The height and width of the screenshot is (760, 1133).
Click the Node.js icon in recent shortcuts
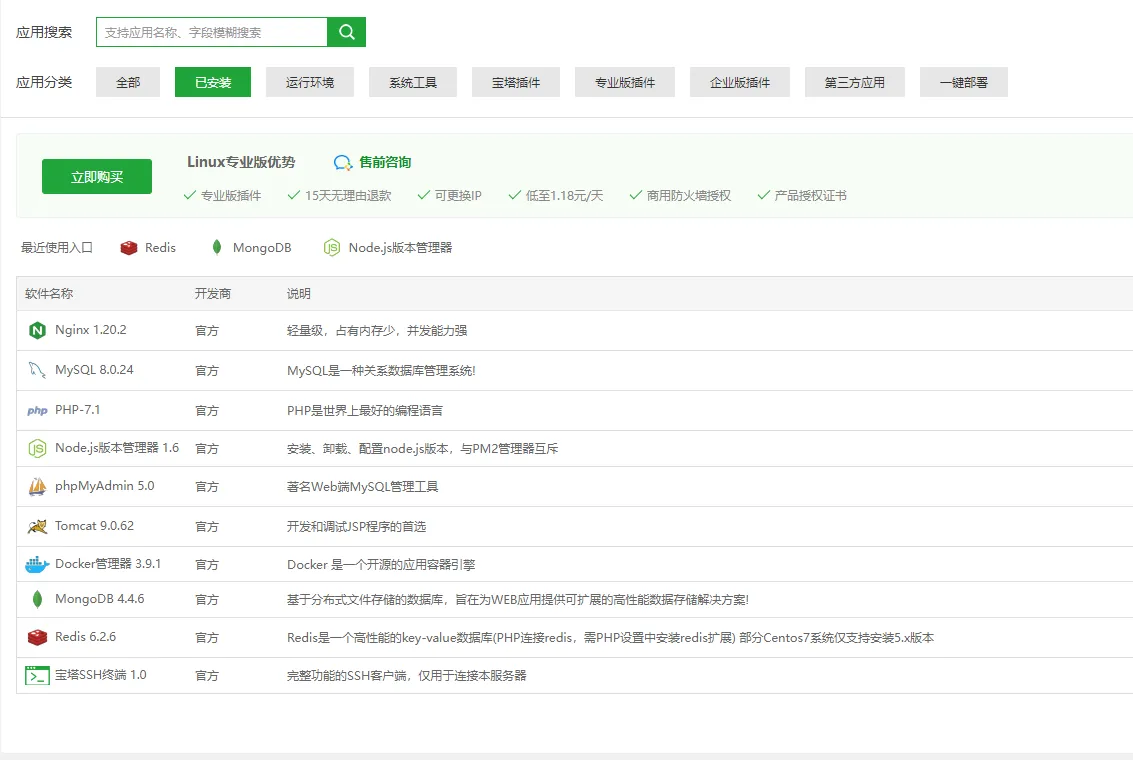pos(332,248)
